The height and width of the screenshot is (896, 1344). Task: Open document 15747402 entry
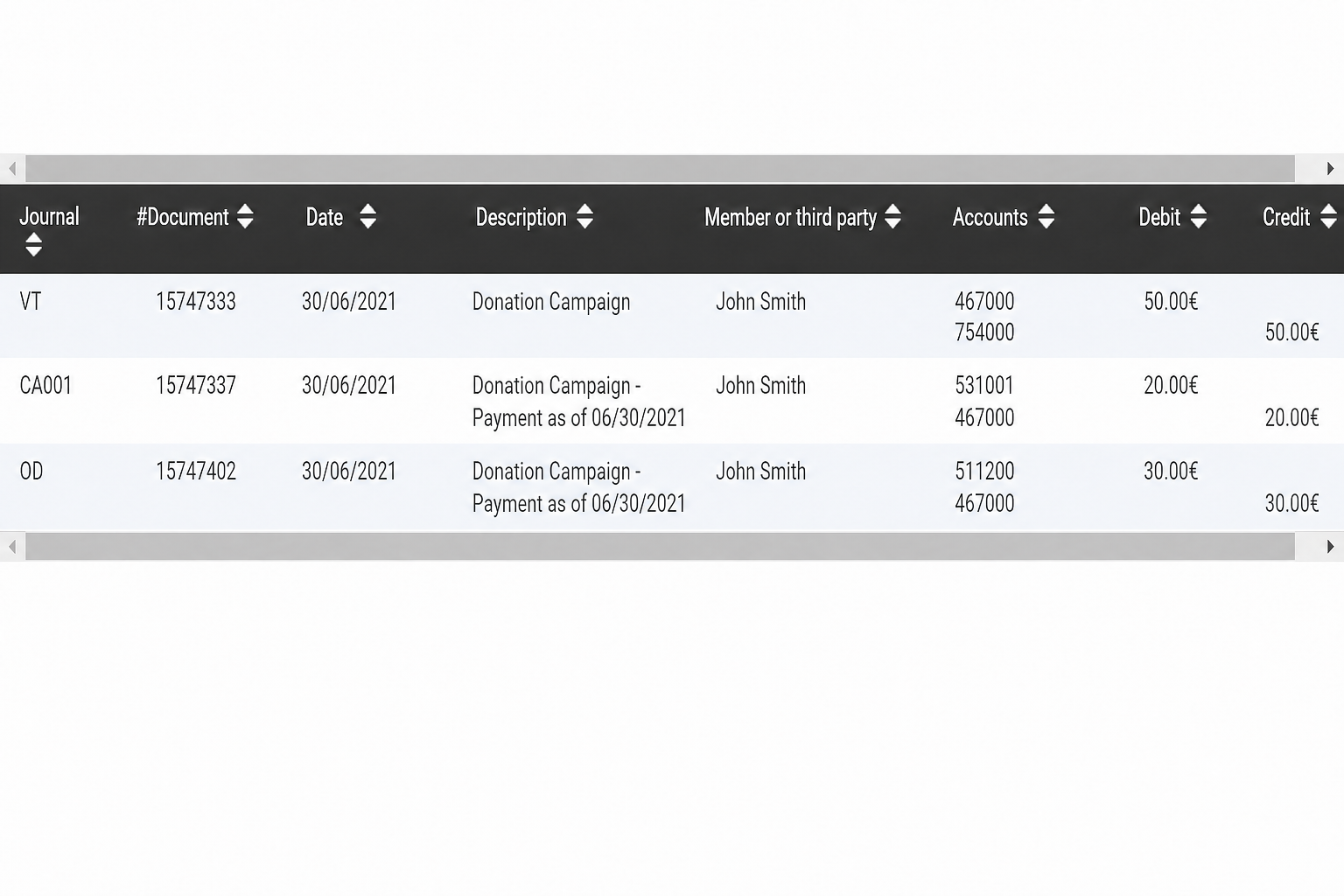tap(196, 472)
